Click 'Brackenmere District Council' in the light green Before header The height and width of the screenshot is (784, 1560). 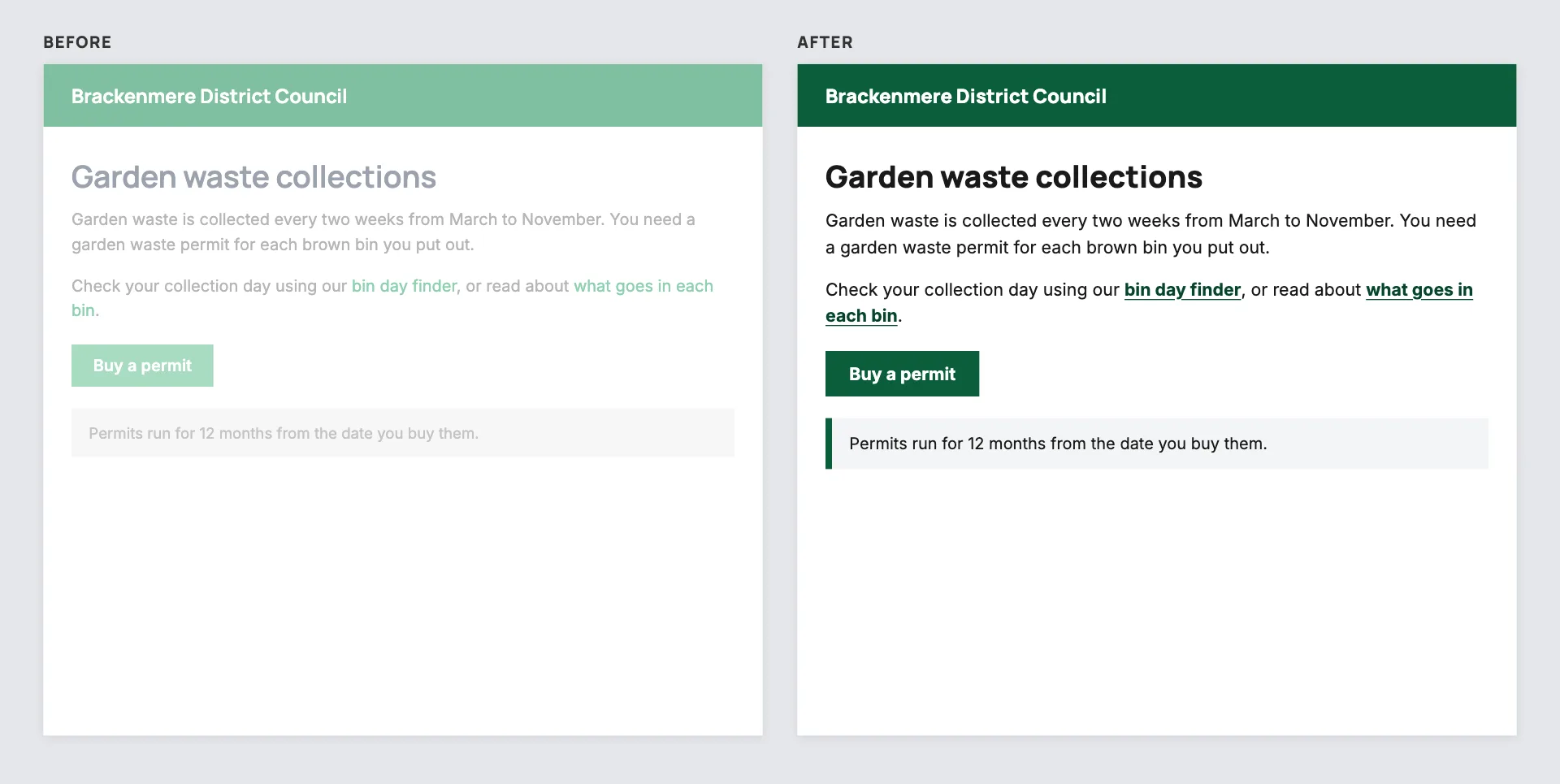click(209, 97)
